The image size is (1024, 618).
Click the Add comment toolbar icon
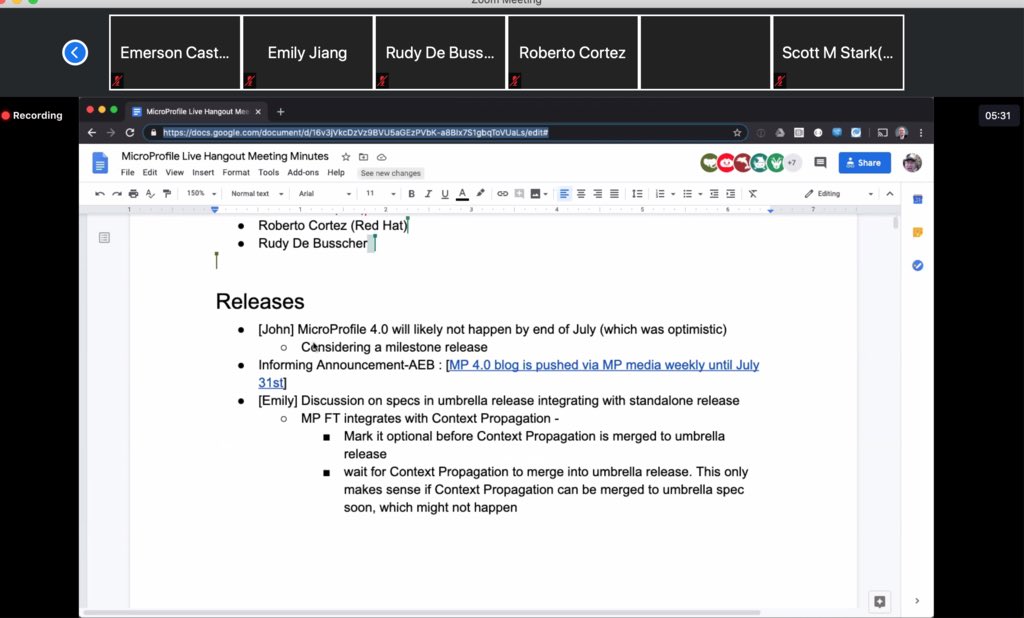(x=519, y=193)
